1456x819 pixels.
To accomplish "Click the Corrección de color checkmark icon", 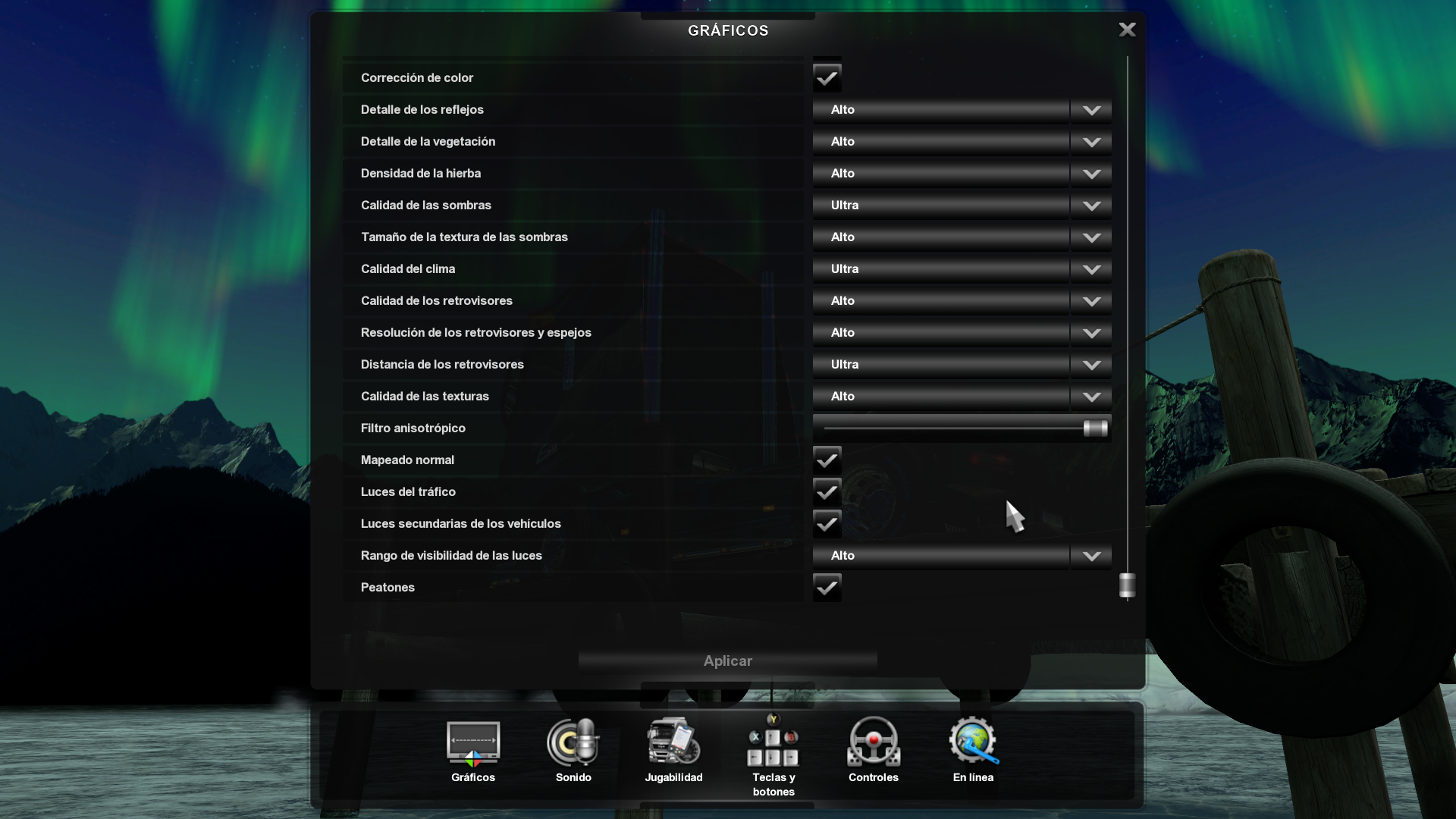I will (x=827, y=77).
